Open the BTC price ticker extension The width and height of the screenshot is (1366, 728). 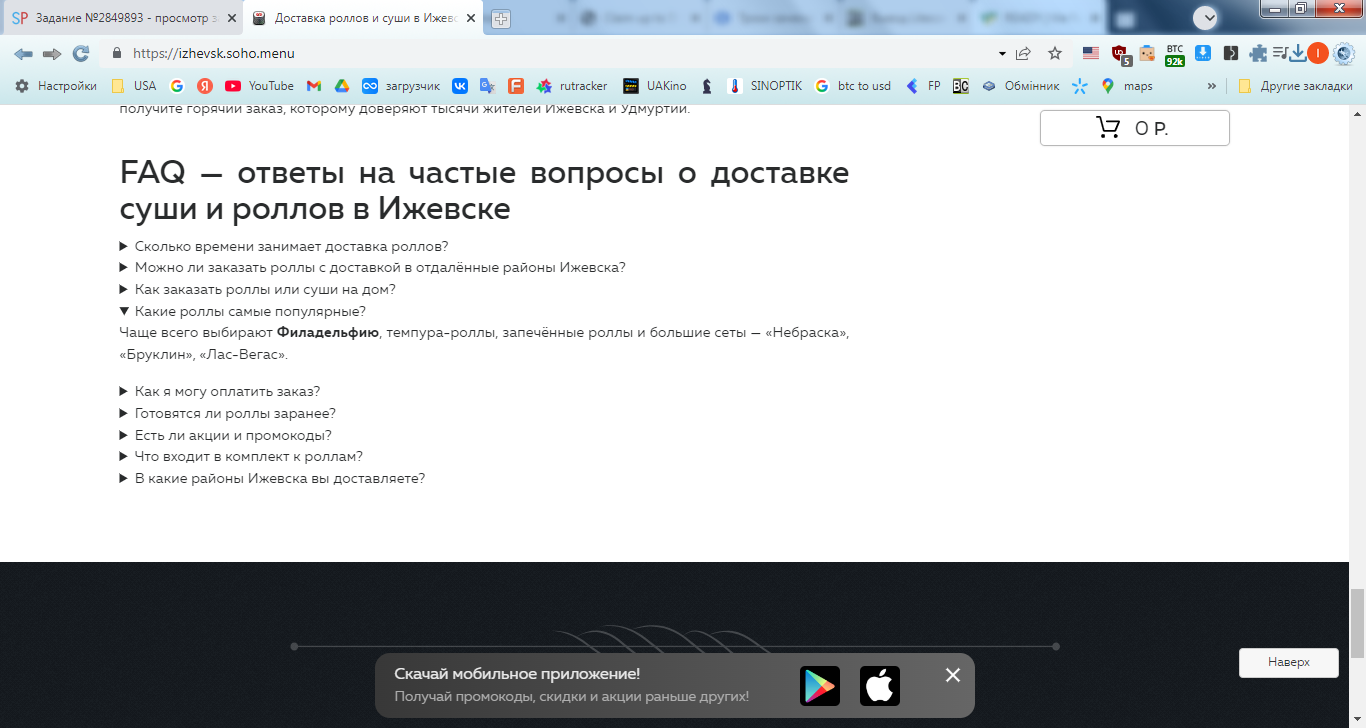[1175, 54]
